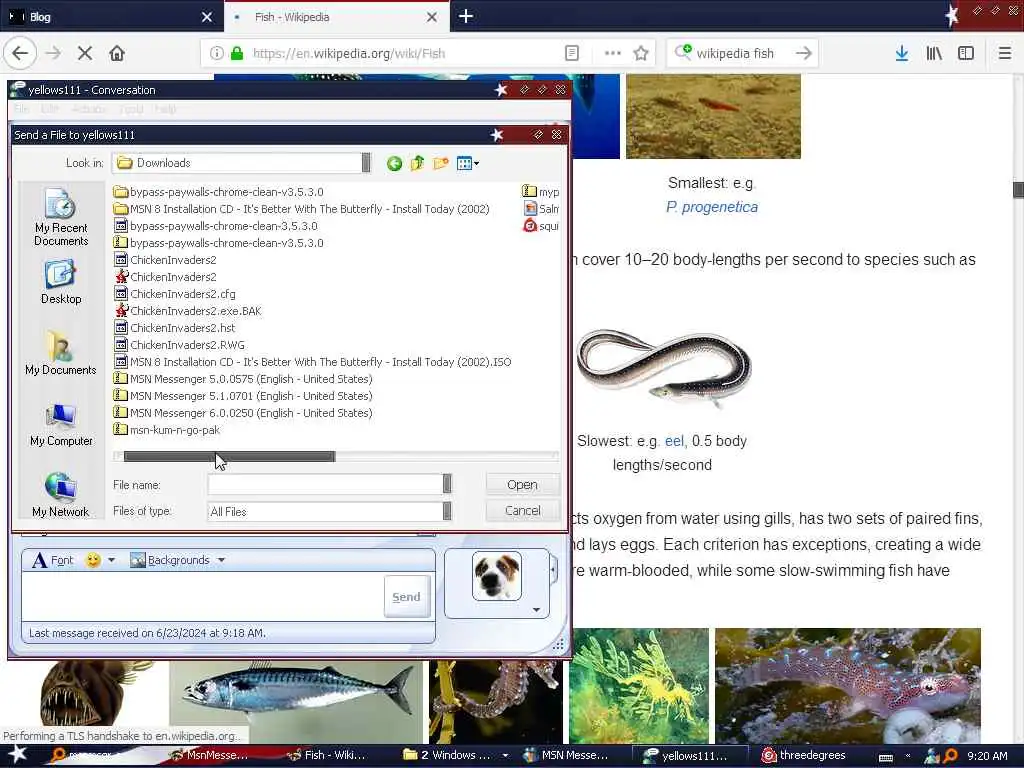Open the emoticon picker smiley
Screen dimensions: 1024x768
[93, 560]
